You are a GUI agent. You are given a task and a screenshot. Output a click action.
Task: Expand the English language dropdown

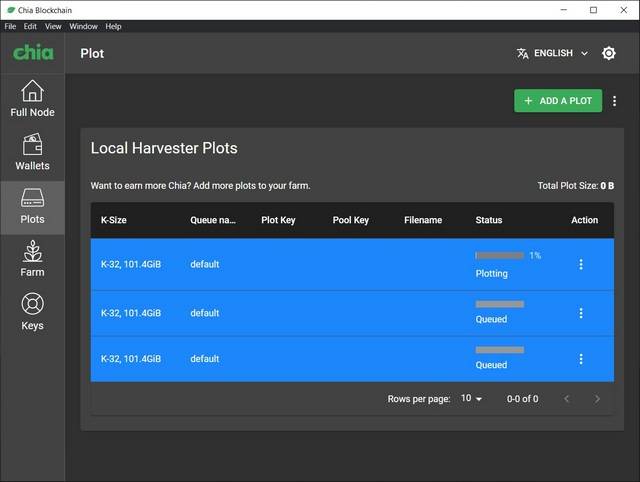coord(552,53)
